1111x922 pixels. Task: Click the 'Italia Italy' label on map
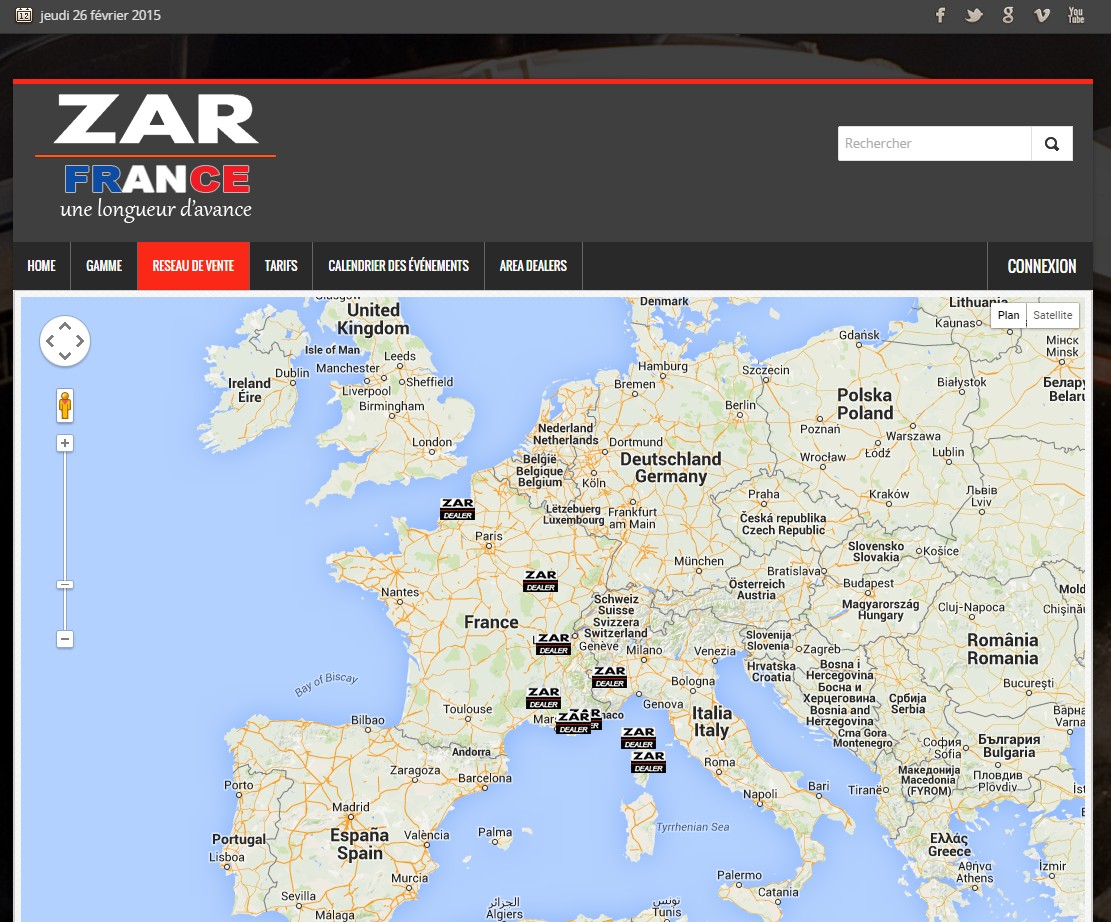[712, 721]
